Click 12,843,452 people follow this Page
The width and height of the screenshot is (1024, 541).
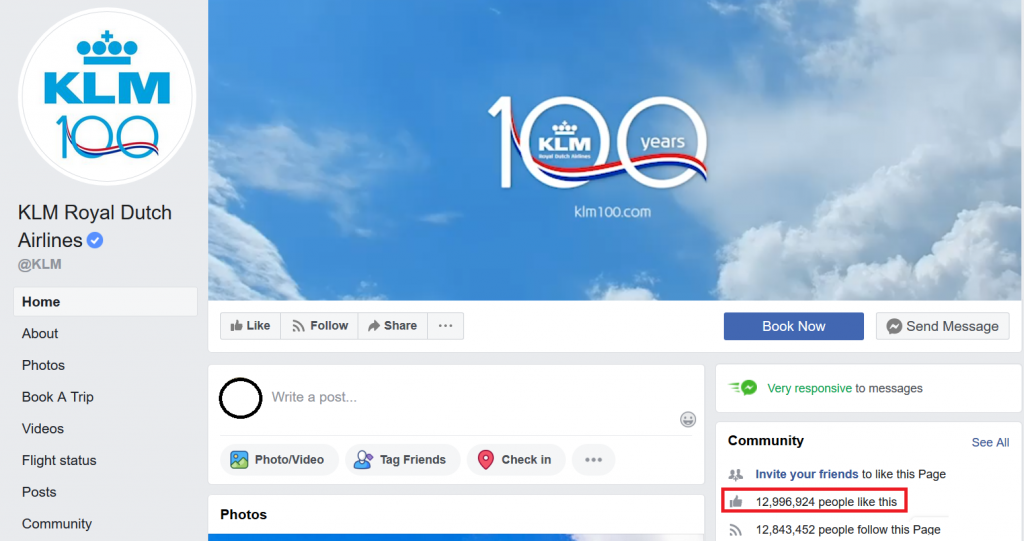[848, 529]
